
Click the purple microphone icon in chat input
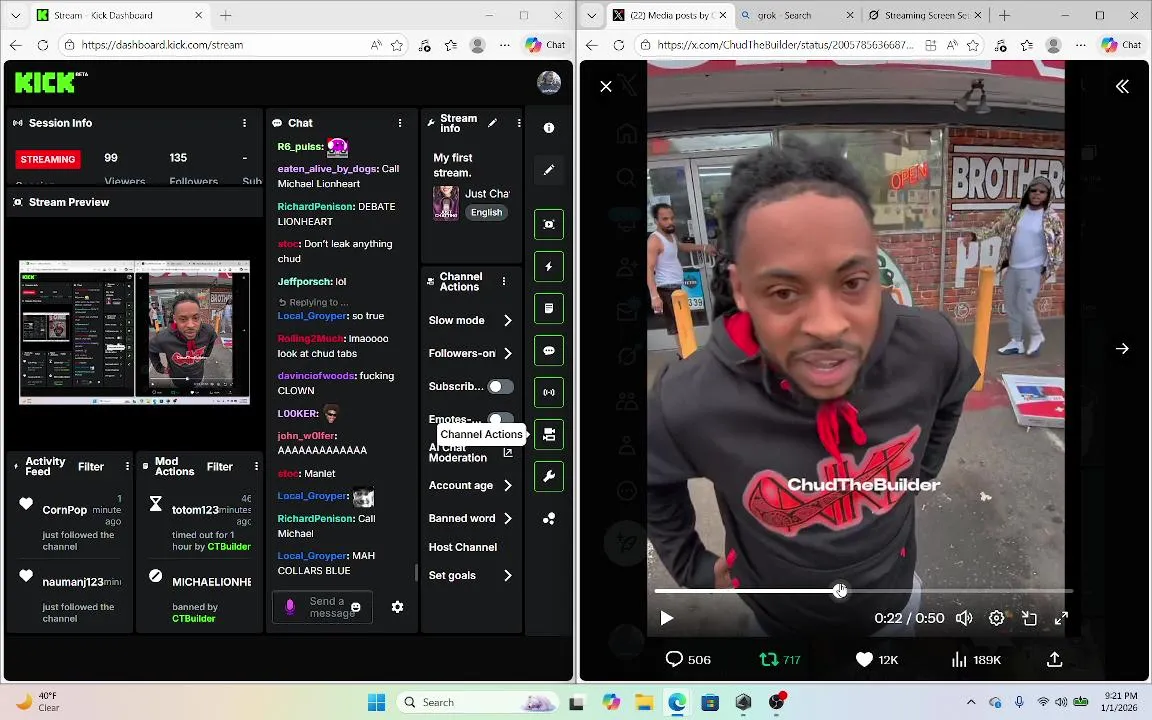point(290,606)
